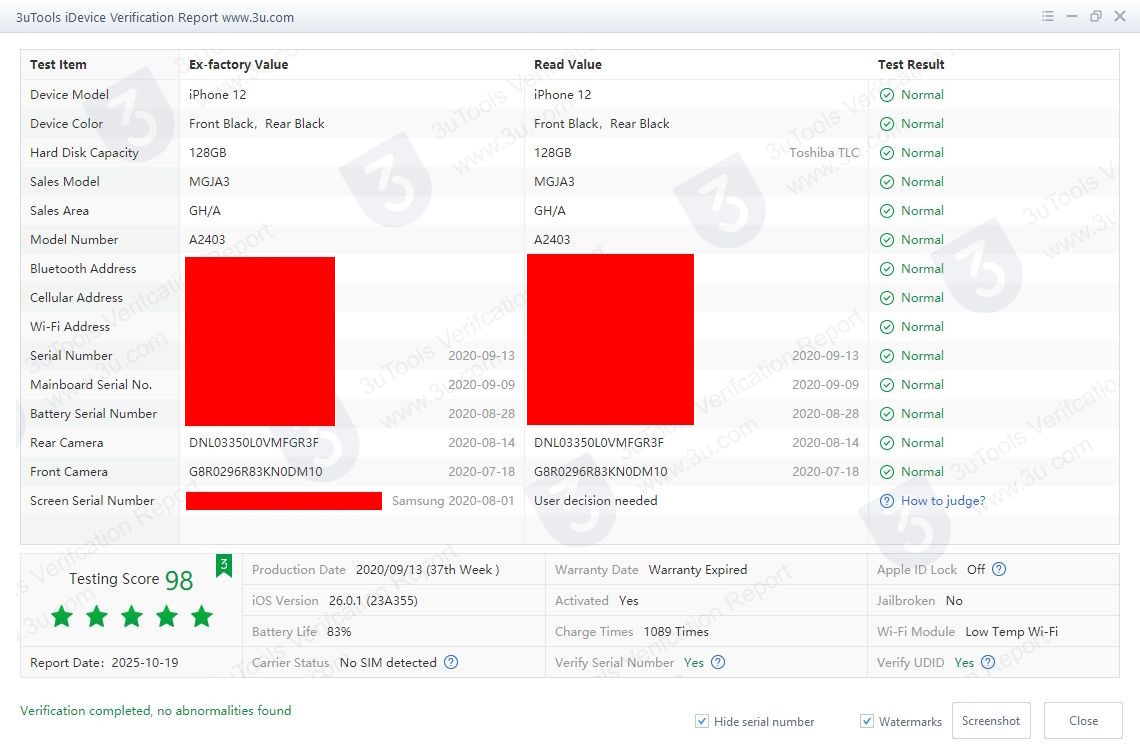The width and height of the screenshot is (1140, 756).
Task: Click the Activated Yes value
Action: (x=628, y=600)
